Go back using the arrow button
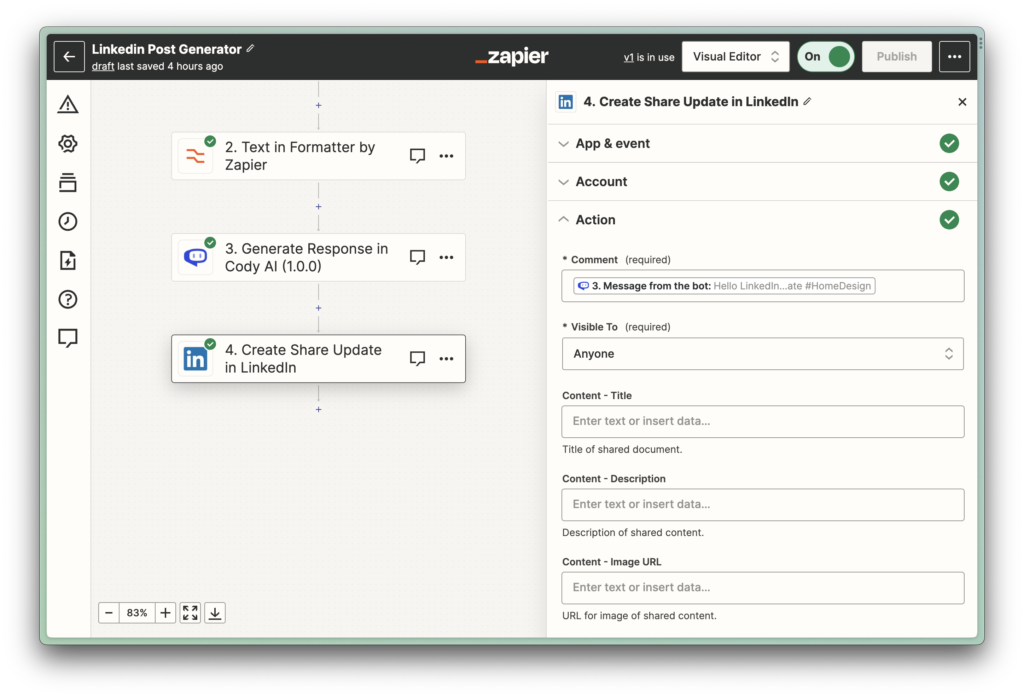The image size is (1024, 697). (x=69, y=57)
